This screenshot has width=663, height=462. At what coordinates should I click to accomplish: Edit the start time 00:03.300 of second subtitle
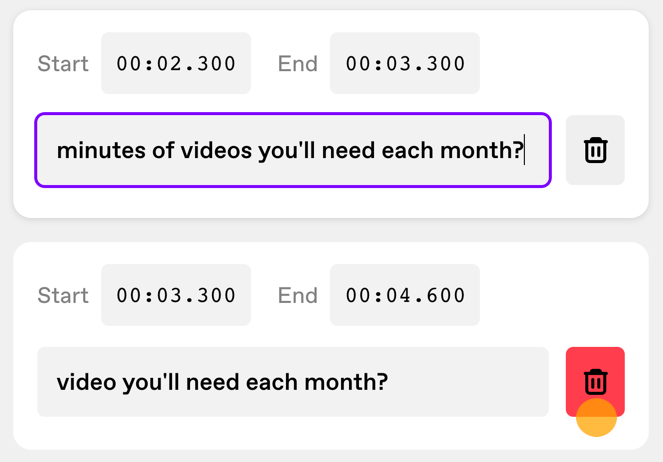(x=176, y=295)
